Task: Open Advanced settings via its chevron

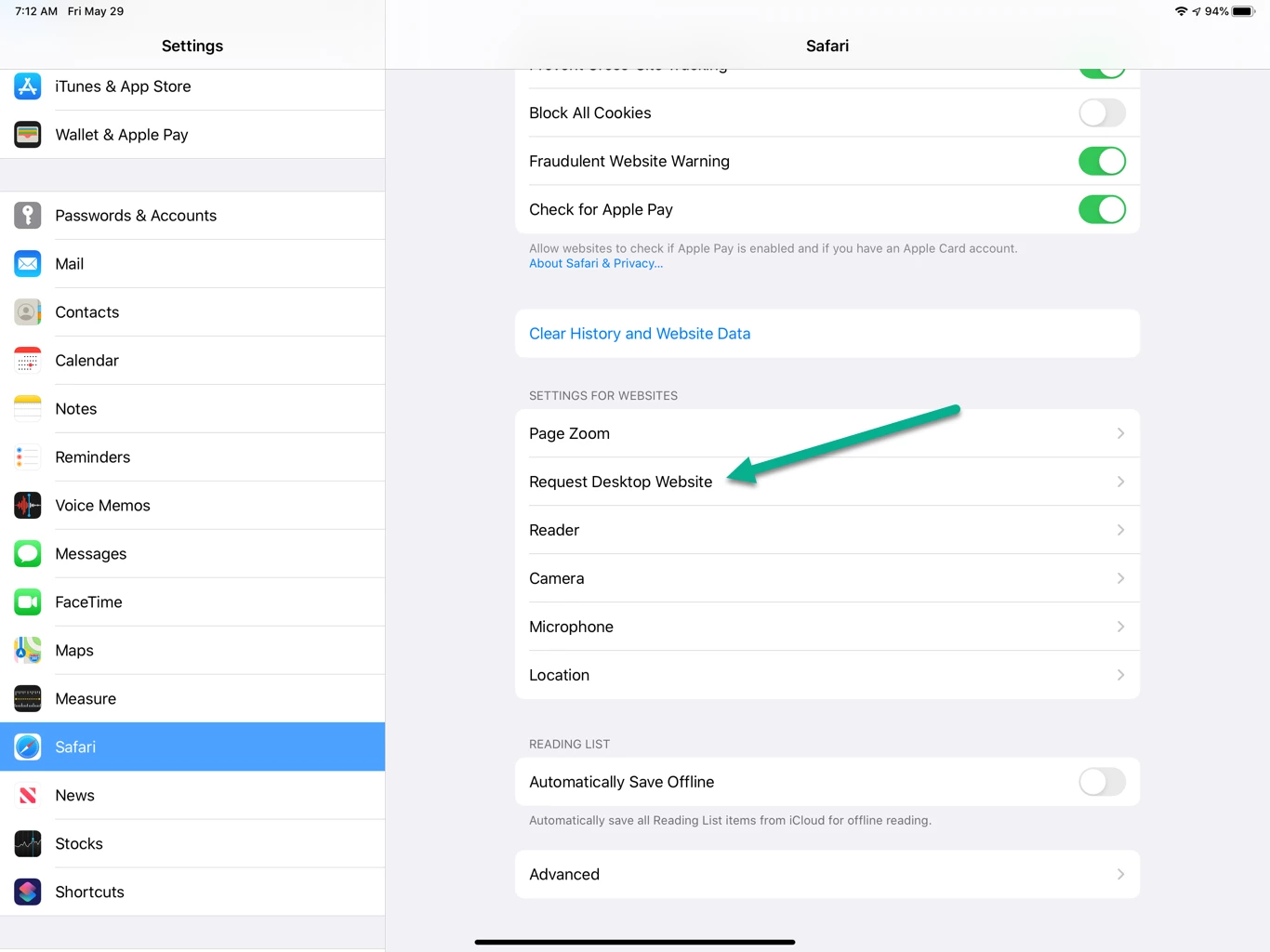Action: (1120, 874)
